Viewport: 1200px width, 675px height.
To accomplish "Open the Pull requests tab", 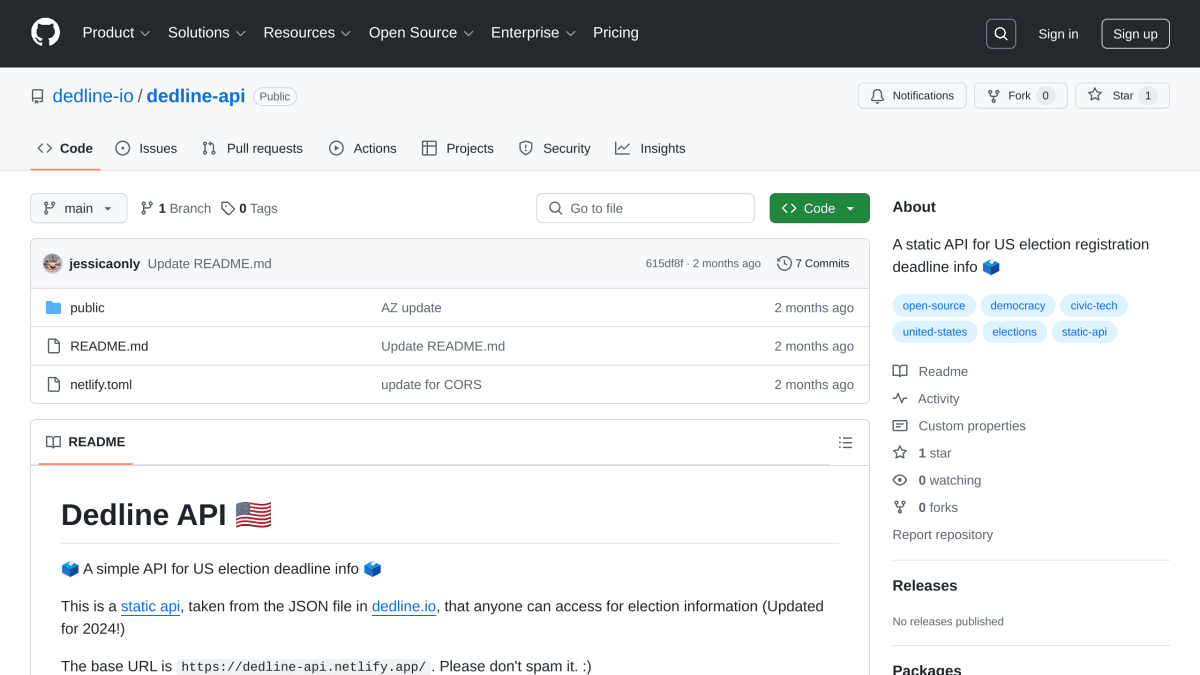I will pyautogui.click(x=252, y=148).
